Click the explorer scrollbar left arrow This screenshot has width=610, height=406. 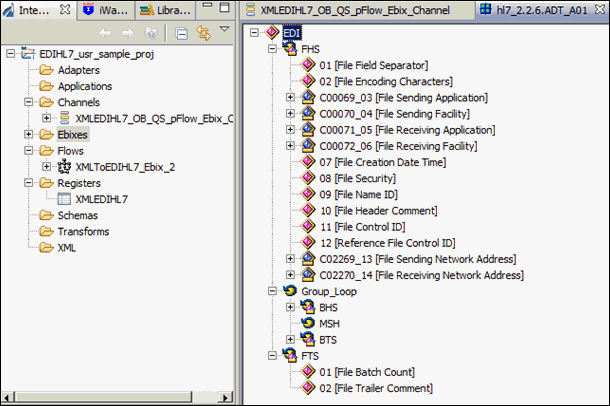[x=9, y=397]
